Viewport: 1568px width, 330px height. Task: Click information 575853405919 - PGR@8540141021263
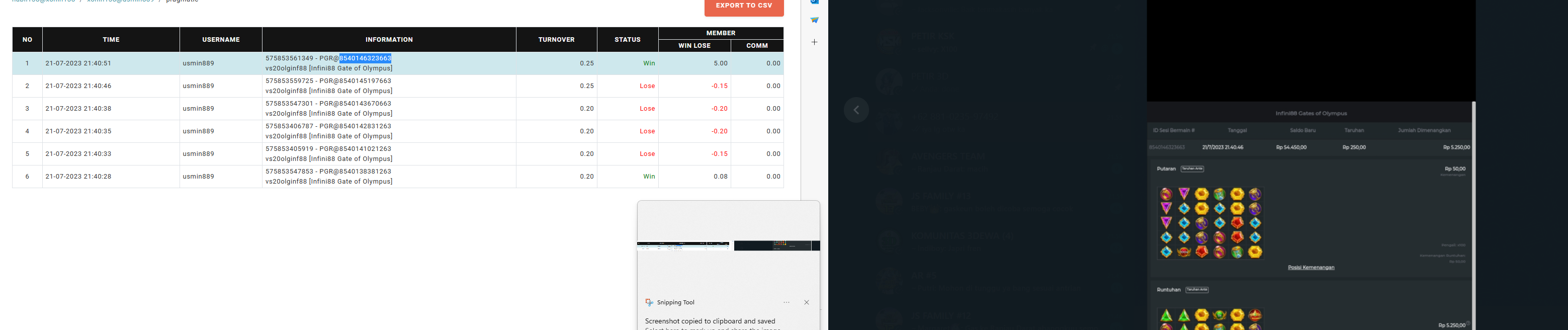pyautogui.click(x=328, y=148)
